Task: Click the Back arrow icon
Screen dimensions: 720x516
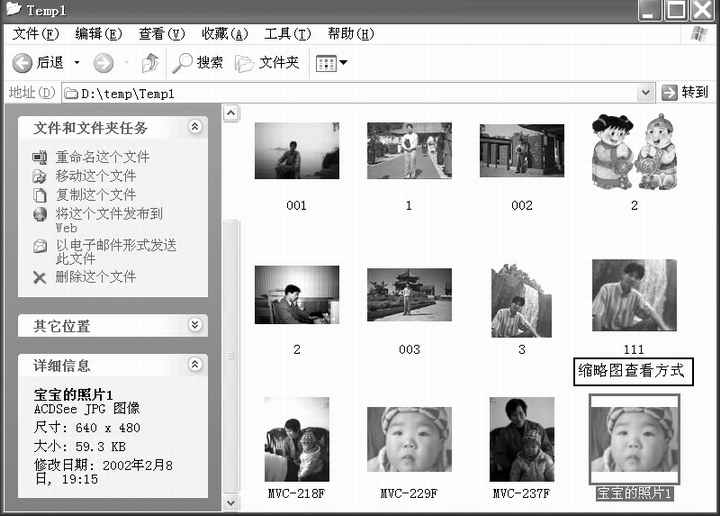Action: point(22,63)
